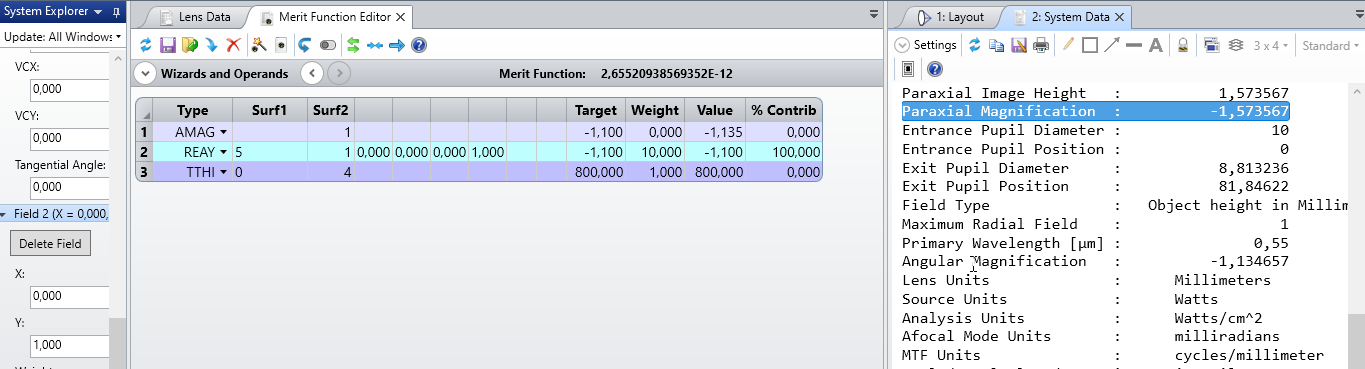The height and width of the screenshot is (369, 1365).
Task: Lock the System Data window with padlock icon
Action: tap(1182, 45)
